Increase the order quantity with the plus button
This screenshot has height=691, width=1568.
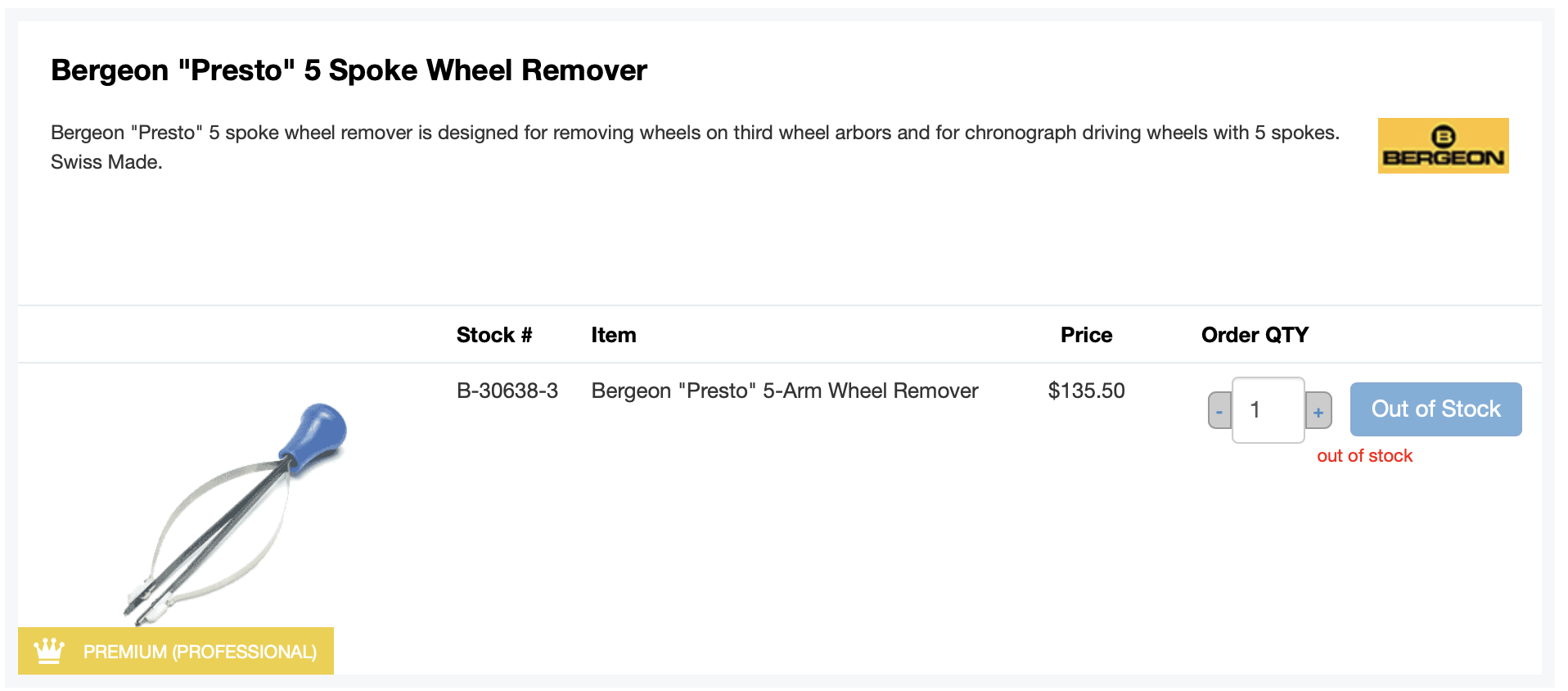tap(1318, 410)
